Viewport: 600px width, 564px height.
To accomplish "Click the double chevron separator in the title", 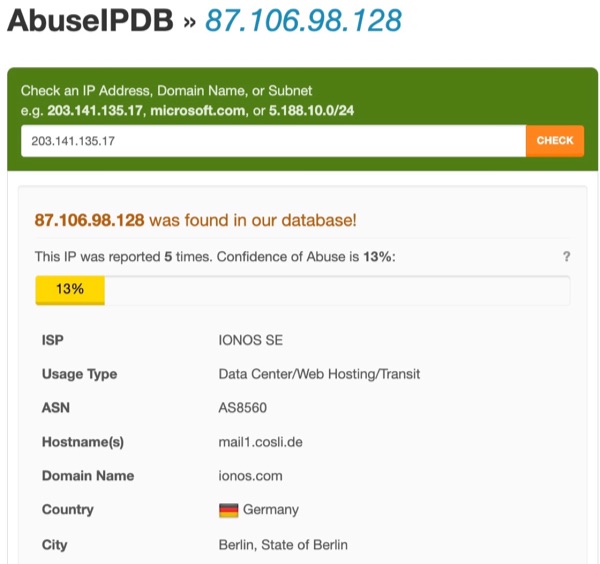I will (x=189, y=23).
